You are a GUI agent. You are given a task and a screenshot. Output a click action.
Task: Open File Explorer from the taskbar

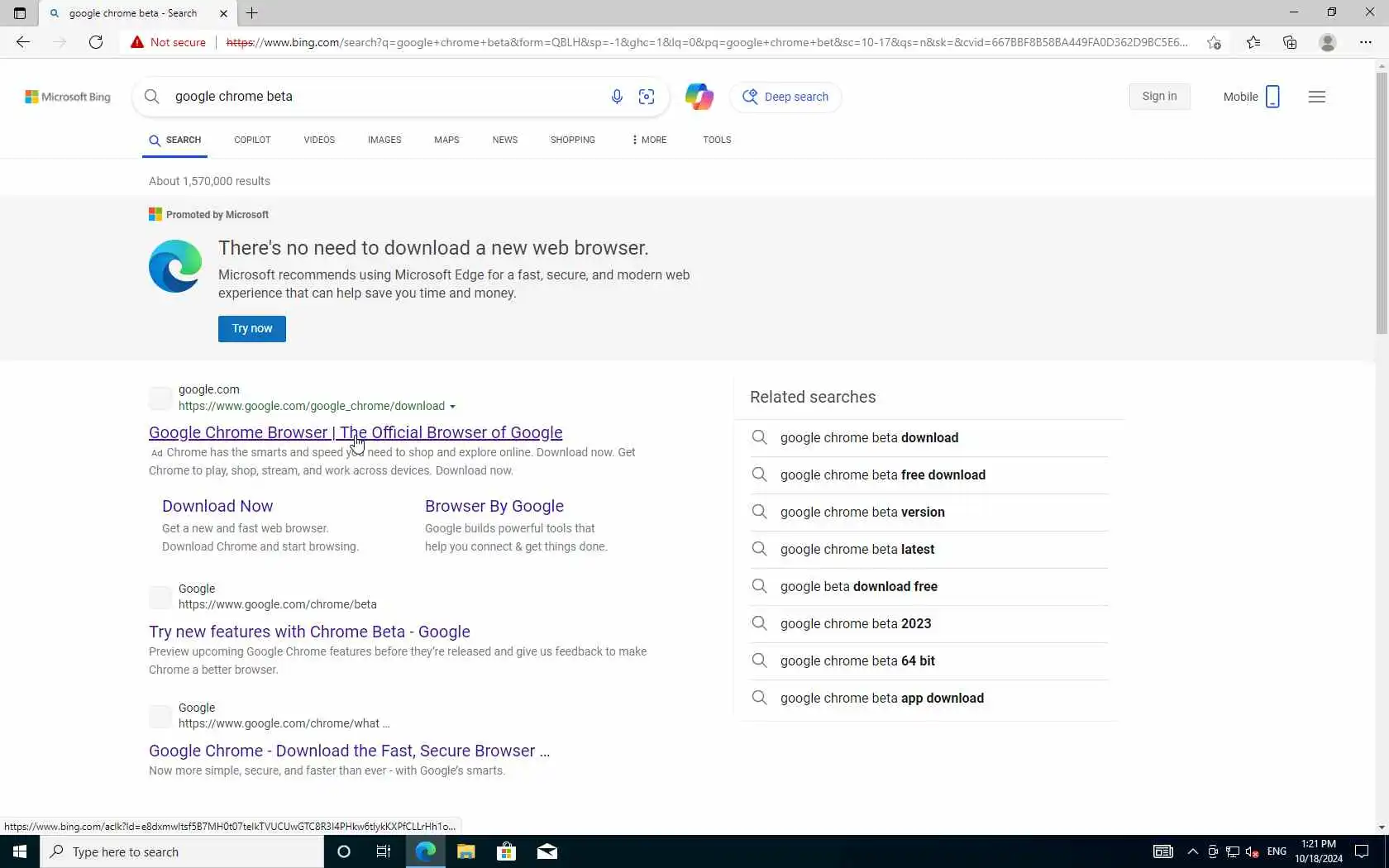(466, 851)
